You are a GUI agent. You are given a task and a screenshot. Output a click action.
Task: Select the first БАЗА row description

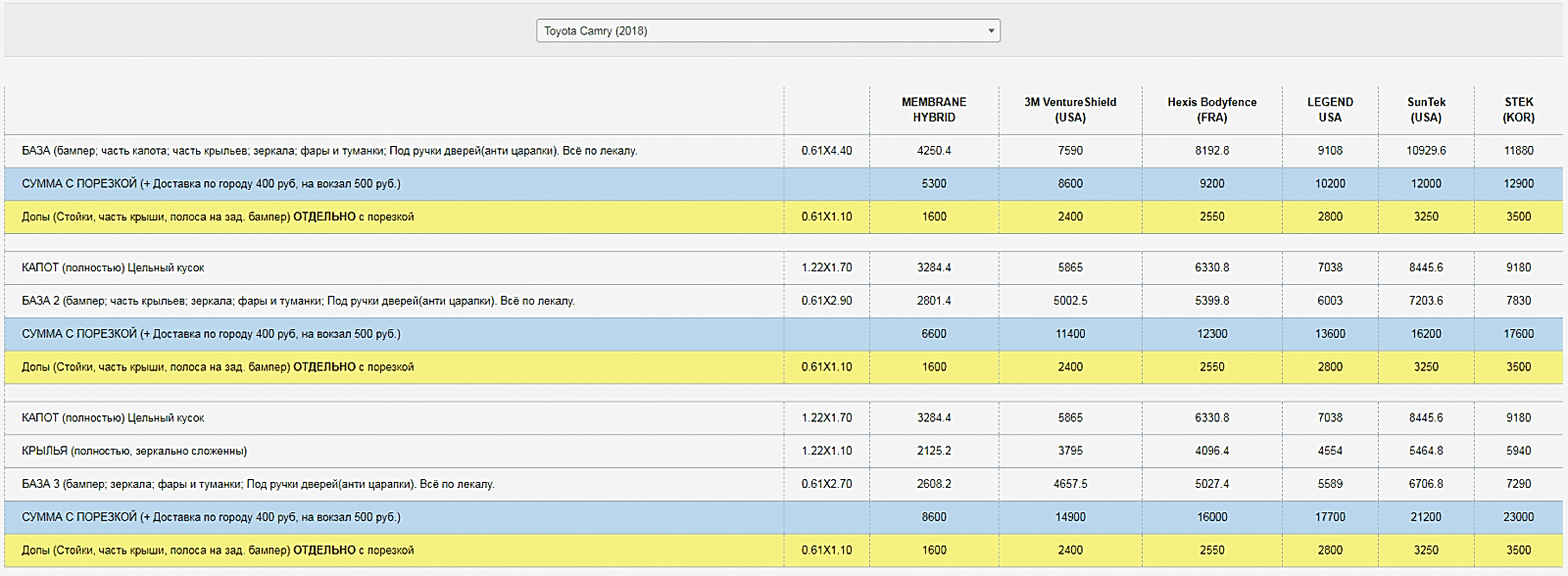pos(329,151)
